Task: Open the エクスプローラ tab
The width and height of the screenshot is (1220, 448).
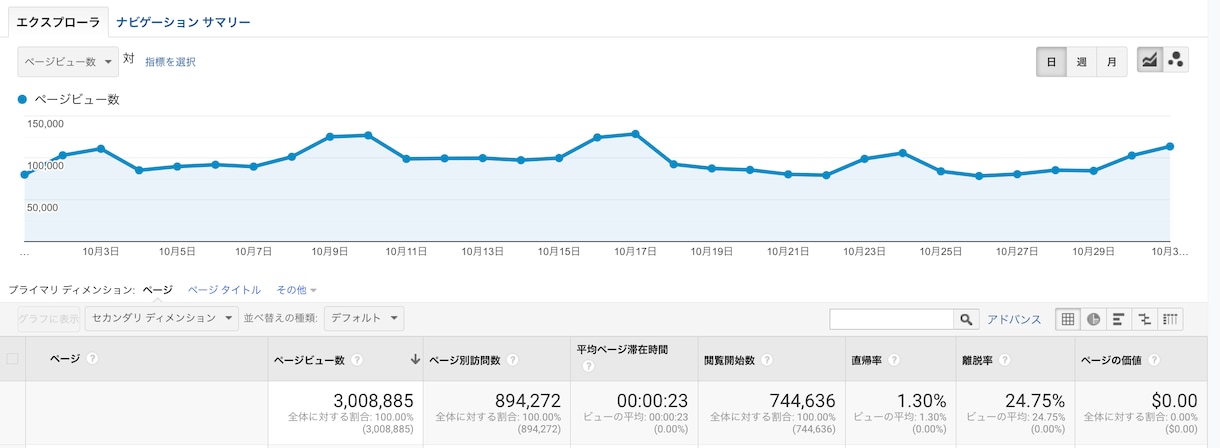Action: click(x=58, y=21)
